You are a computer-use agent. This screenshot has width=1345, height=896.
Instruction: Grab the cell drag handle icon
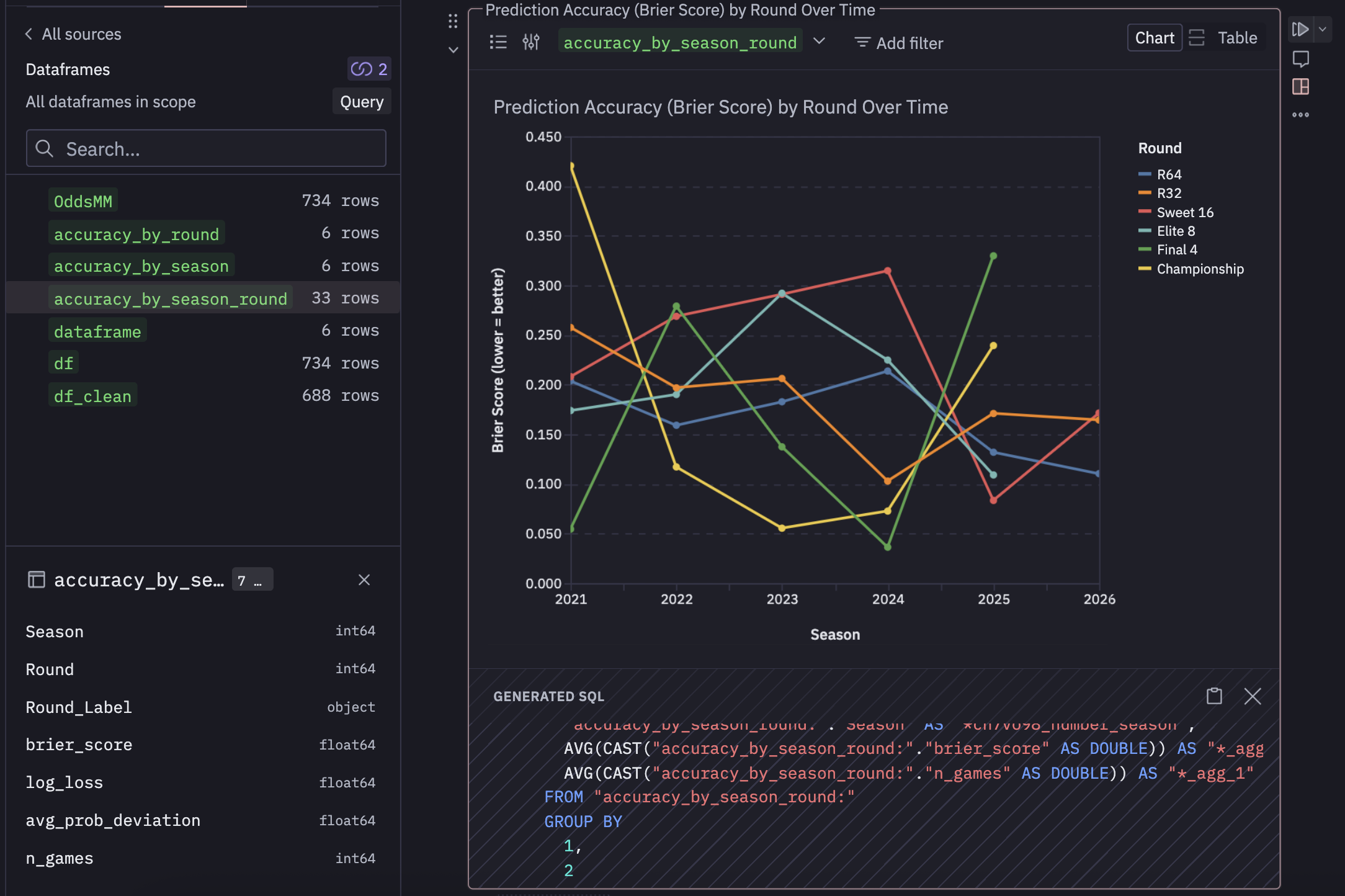[453, 22]
